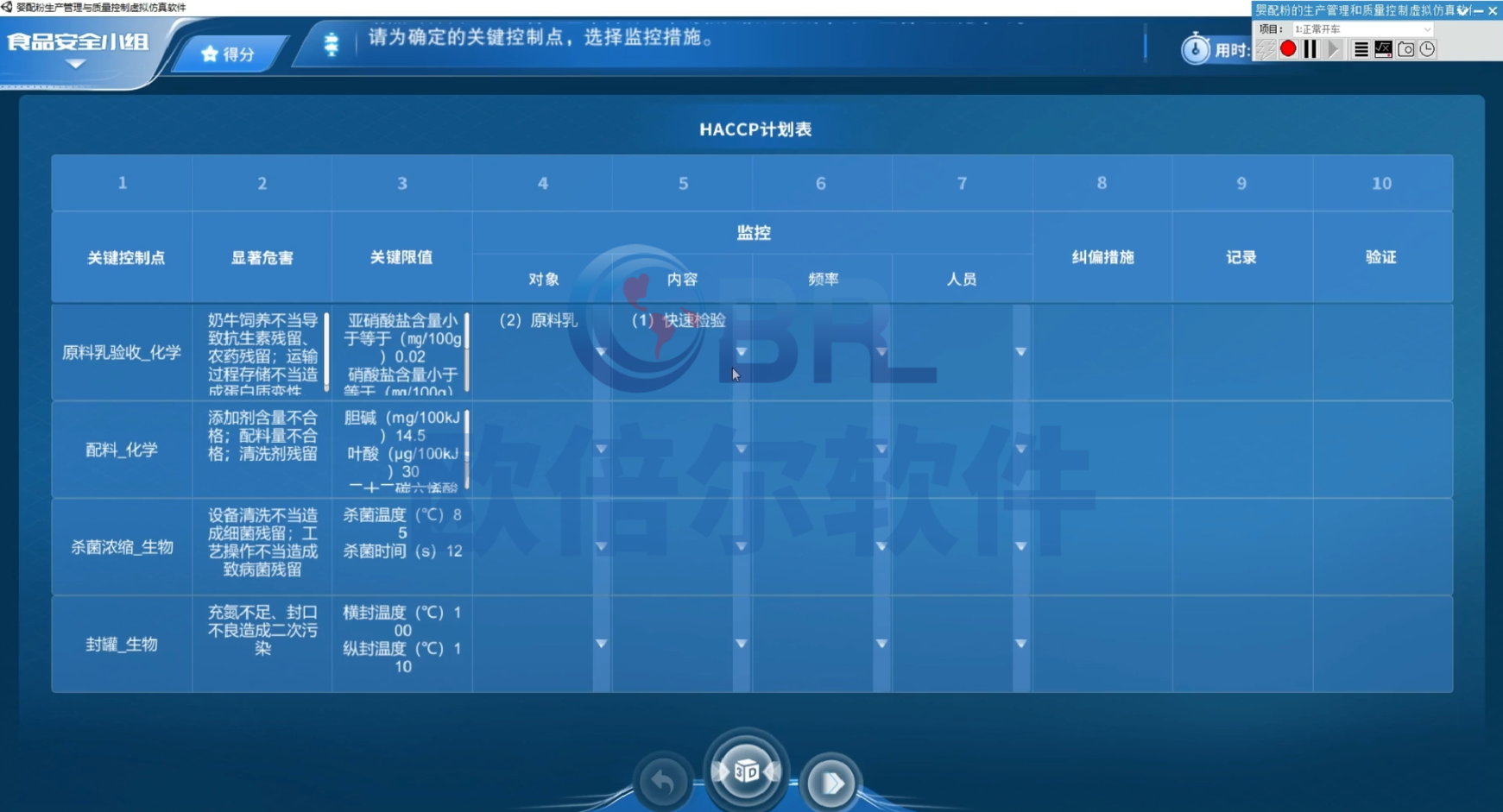Click the red record button

point(1288,49)
